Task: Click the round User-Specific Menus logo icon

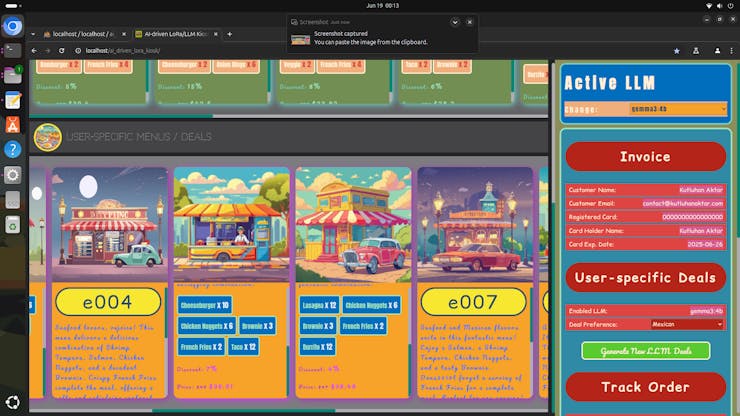Action: (x=43, y=136)
